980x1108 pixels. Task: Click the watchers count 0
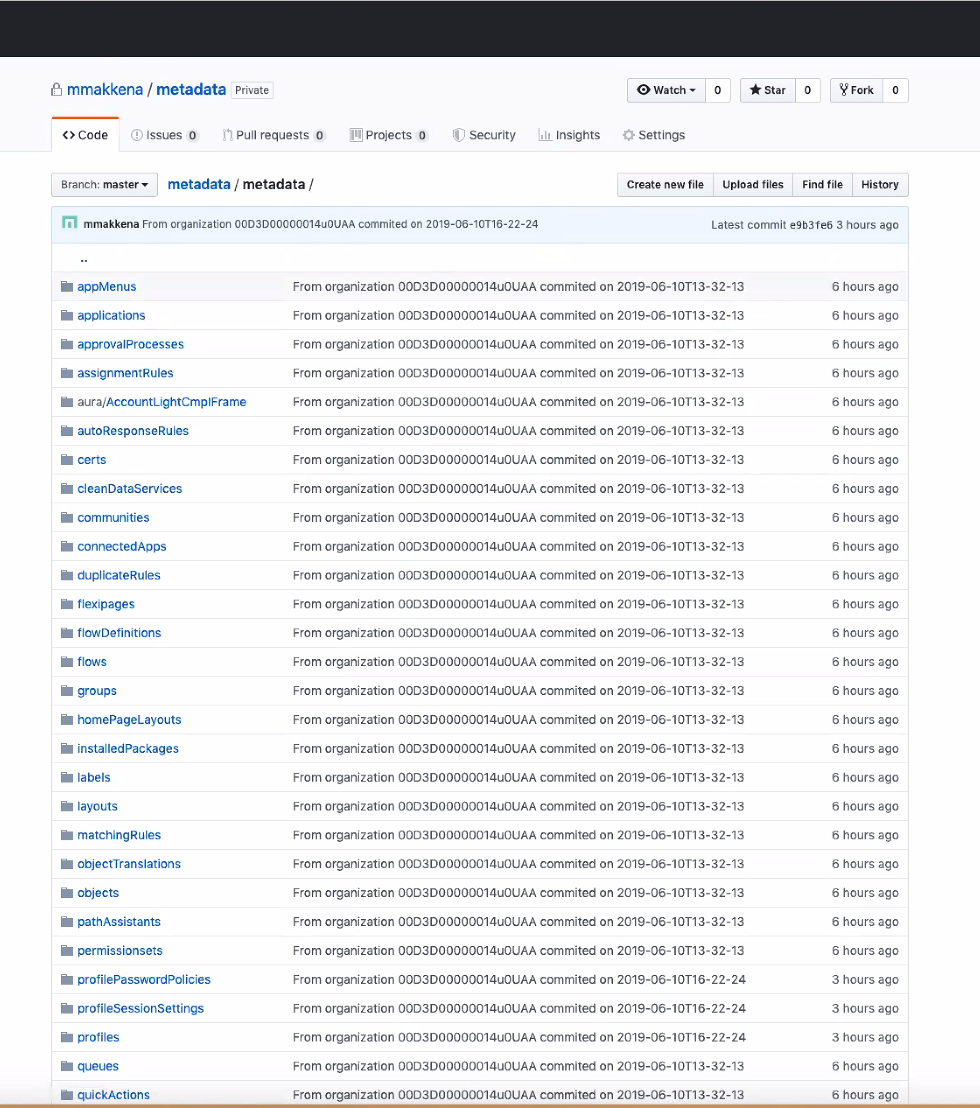tap(717, 90)
